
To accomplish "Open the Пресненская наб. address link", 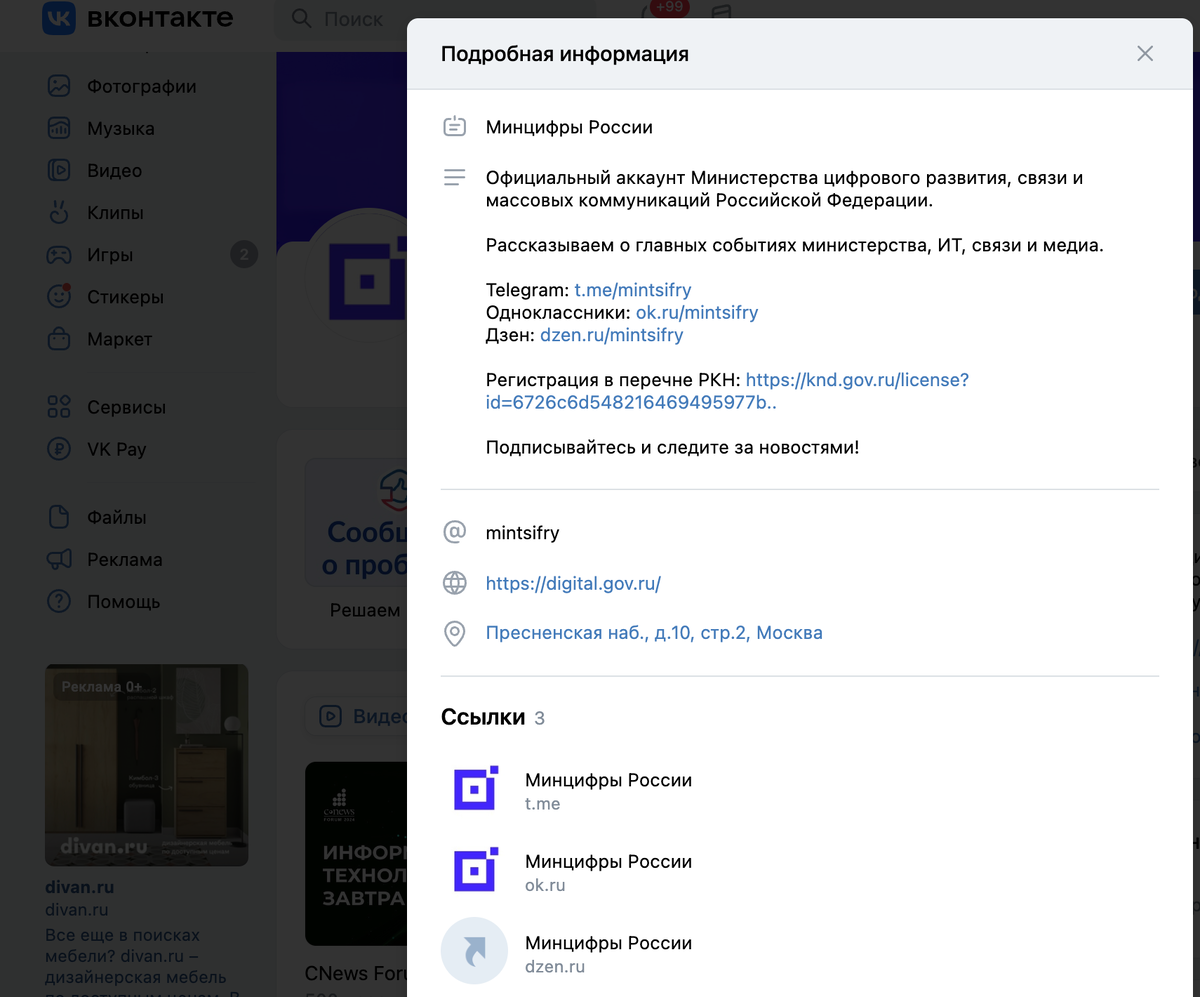I will pos(654,633).
